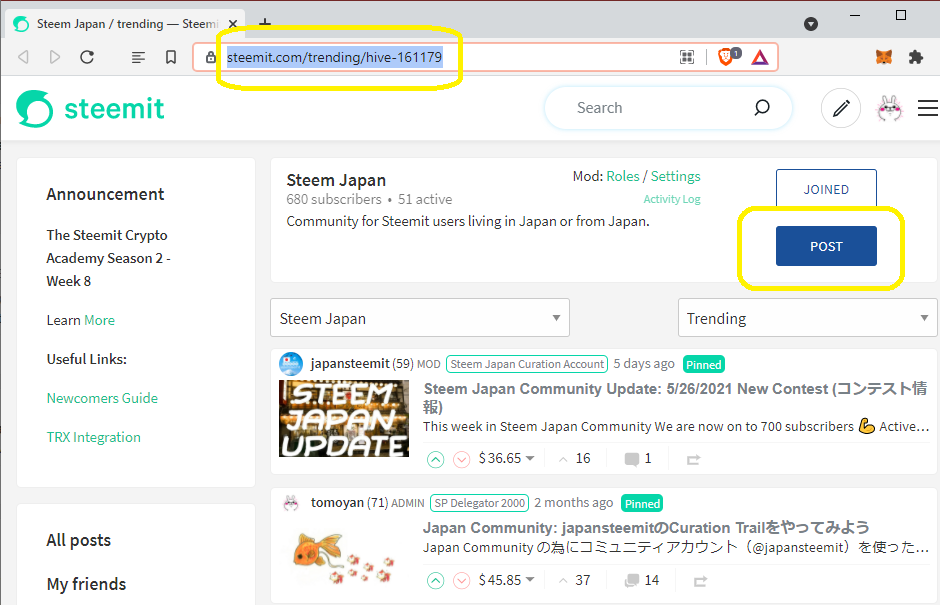This screenshot has height=605, width=940.
Task: Close the Steem Japan browser tab
Action: pyautogui.click(x=233, y=24)
